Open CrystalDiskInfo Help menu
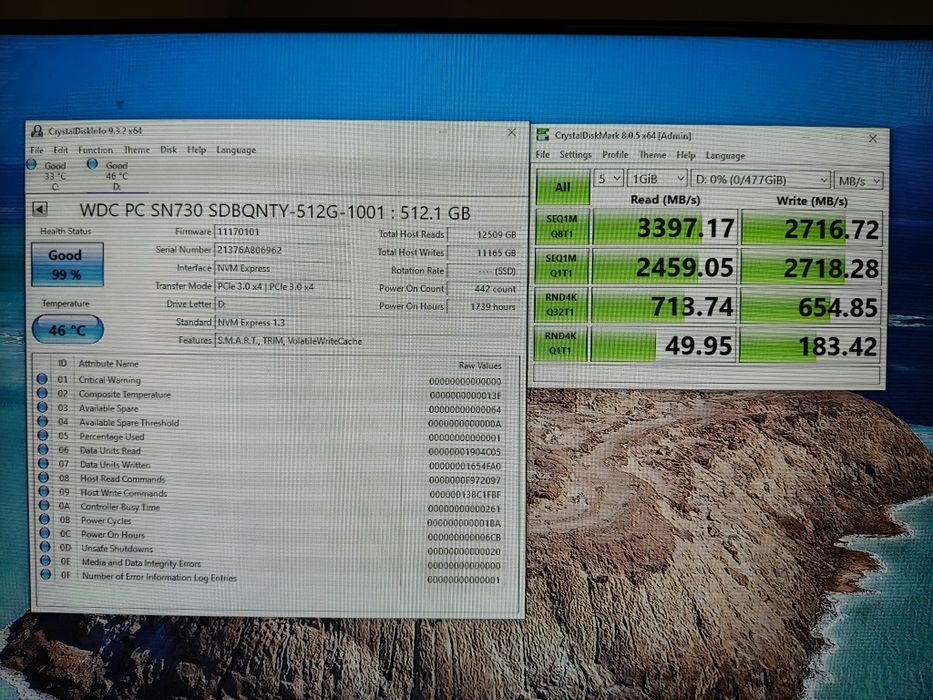 coord(196,150)
